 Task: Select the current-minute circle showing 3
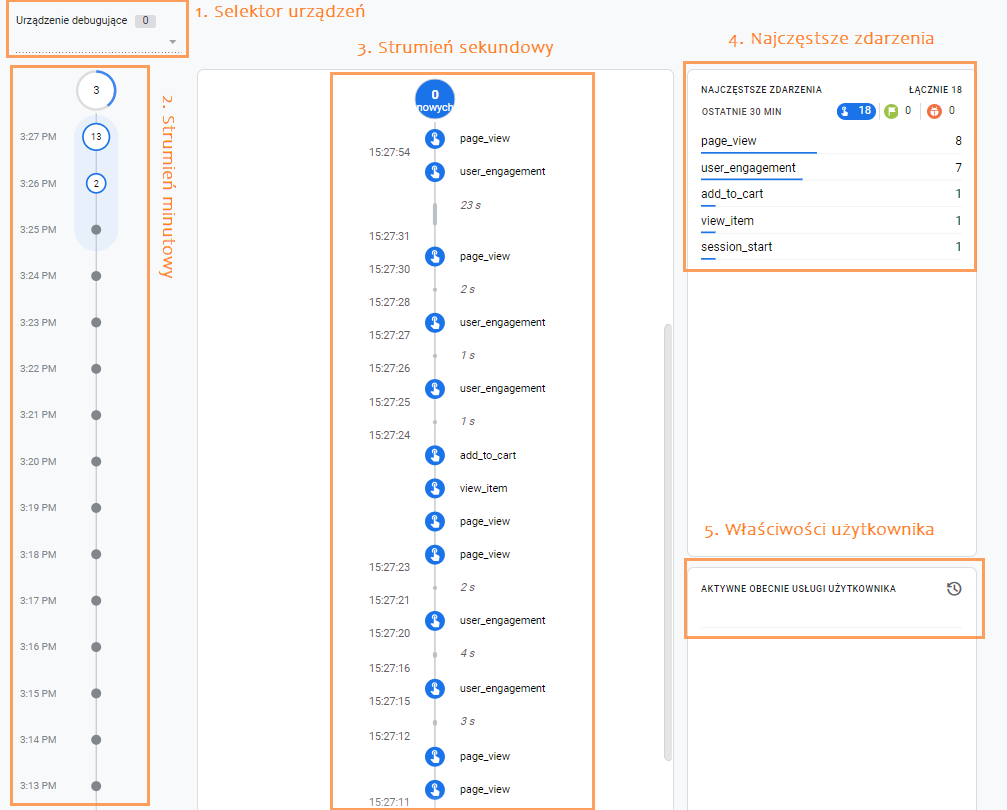[x=96, y=90]
